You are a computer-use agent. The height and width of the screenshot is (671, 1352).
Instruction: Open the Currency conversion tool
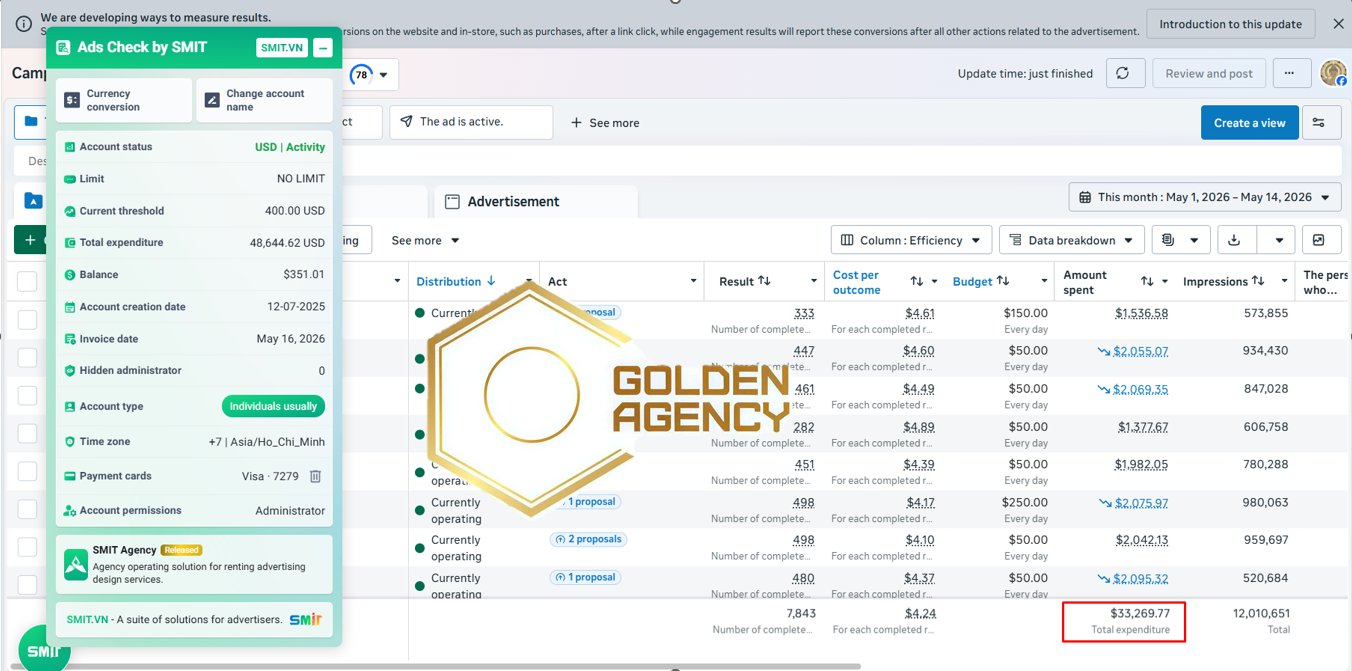[124, 100]
